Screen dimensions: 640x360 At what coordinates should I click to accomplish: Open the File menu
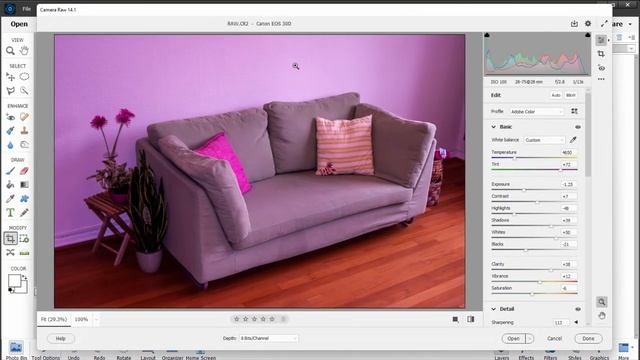[x=27, y=9]
